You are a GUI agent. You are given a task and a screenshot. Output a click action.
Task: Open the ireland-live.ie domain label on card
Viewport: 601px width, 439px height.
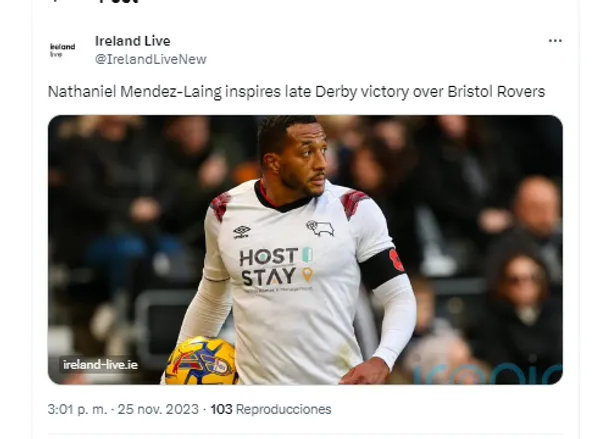pos(100,365)
